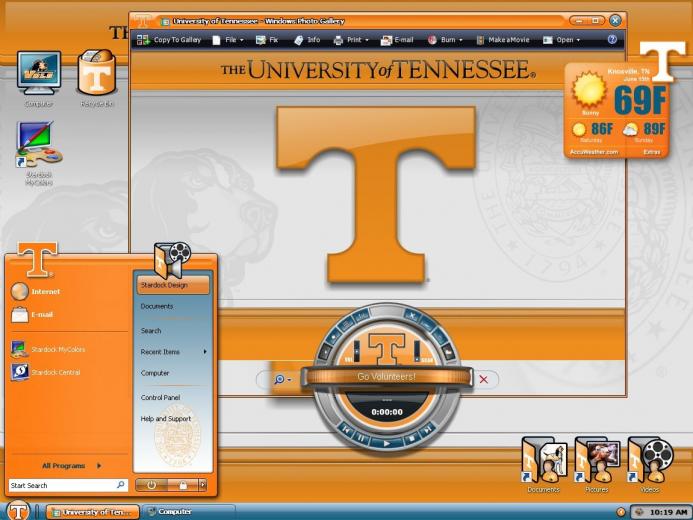This screenshot has width=693, height=520.
Task: Adjust the left volume slider on player
Action: click(x=357, y=351)
